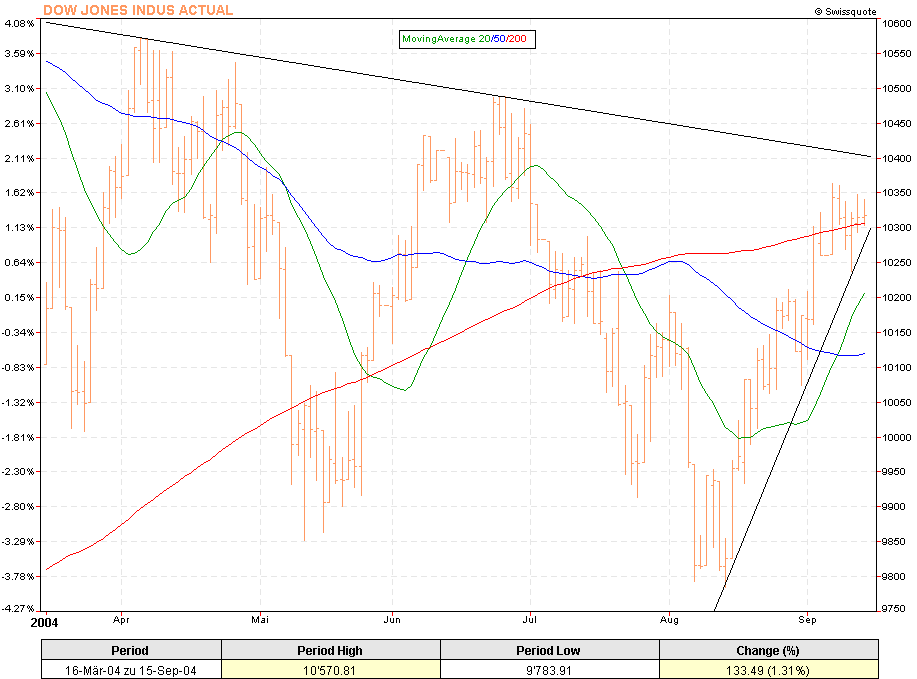Click the 10450 price axis value
The height and width of the screenshot is (679, 917).
(897, 123)
